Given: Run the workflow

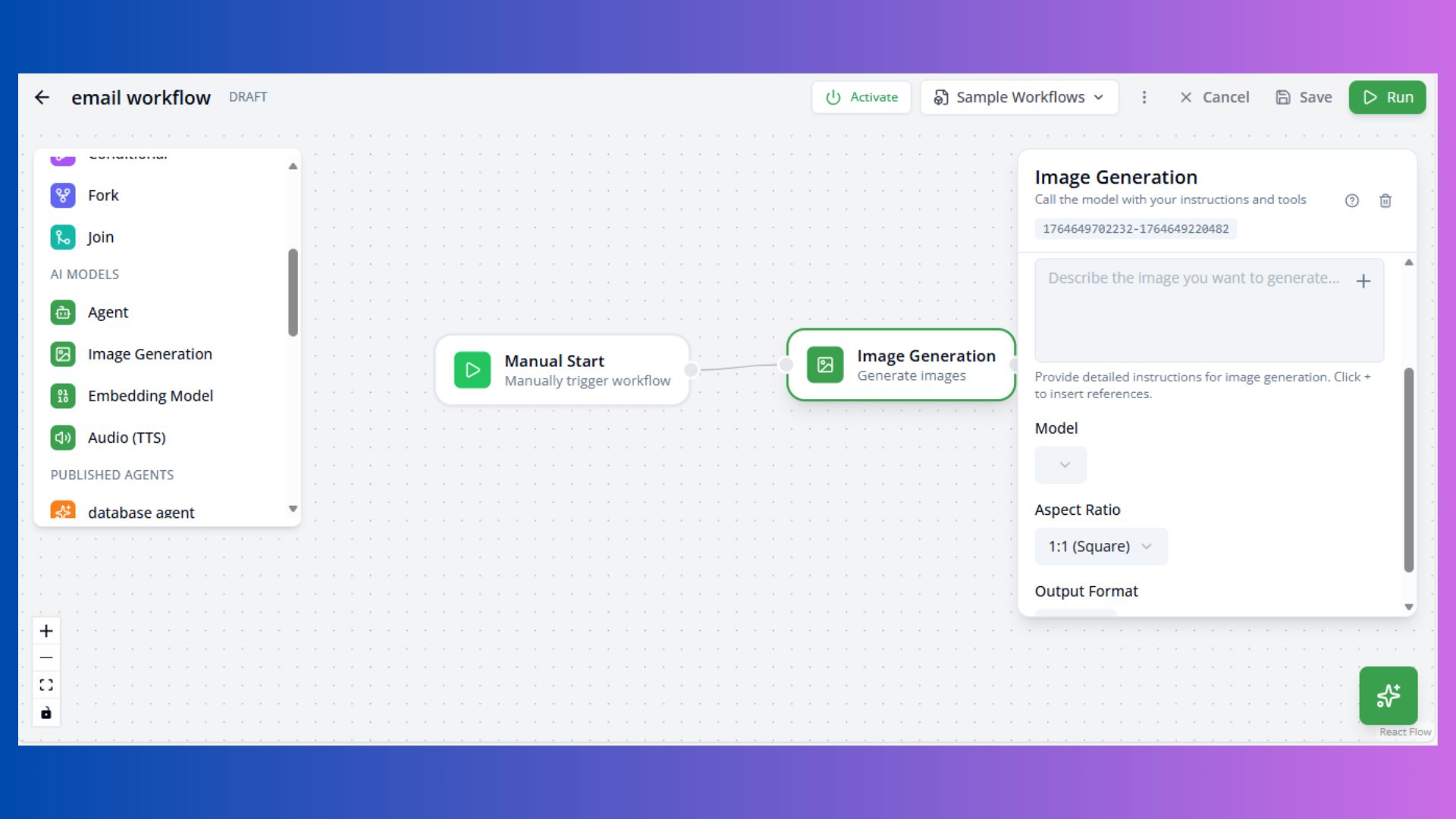Looking at the screenshot, I should pyautogui.click(x=1387, y=97).
